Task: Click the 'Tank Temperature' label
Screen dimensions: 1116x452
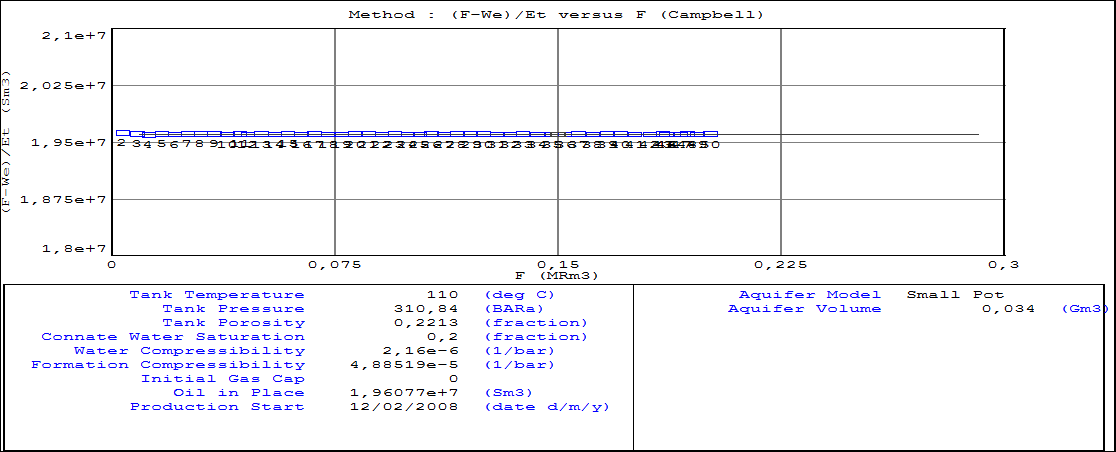Action: 216,295
